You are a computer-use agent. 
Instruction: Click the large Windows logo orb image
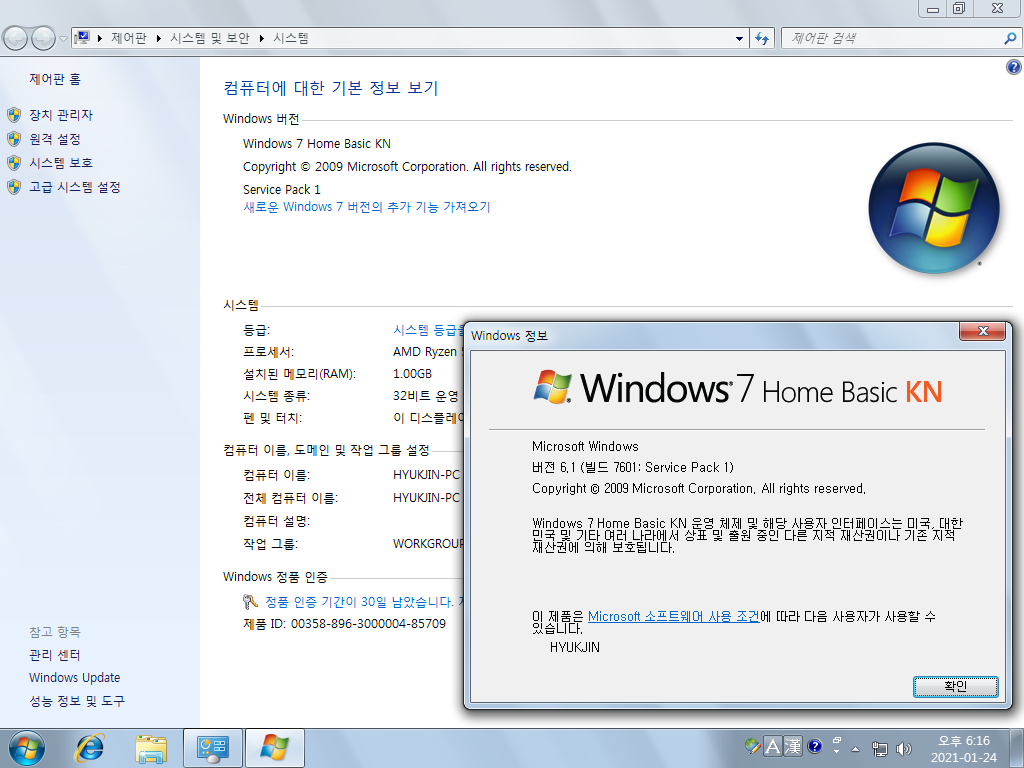click(934, 208)
